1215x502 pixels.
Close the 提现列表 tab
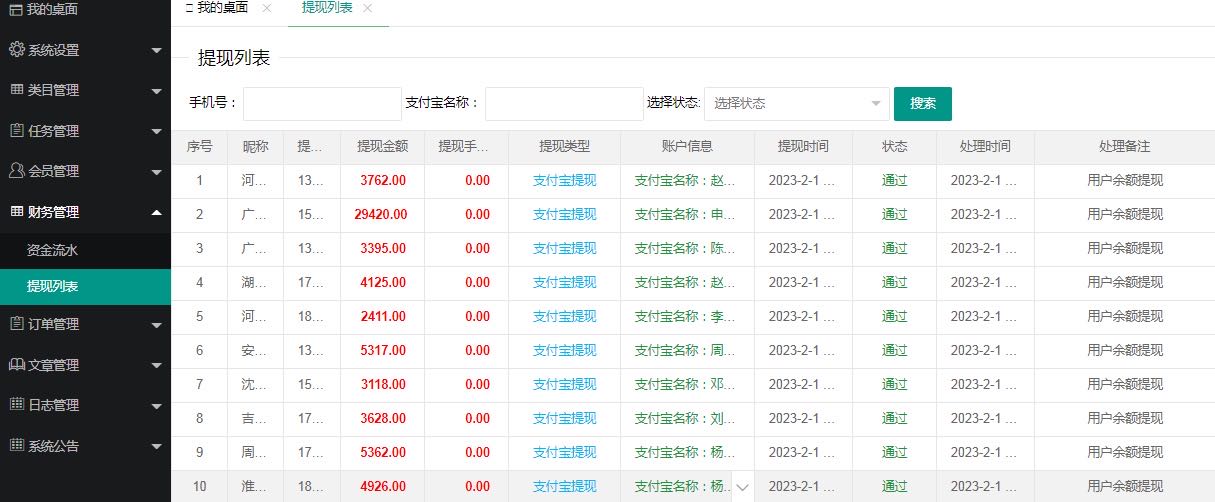point(368,8)
